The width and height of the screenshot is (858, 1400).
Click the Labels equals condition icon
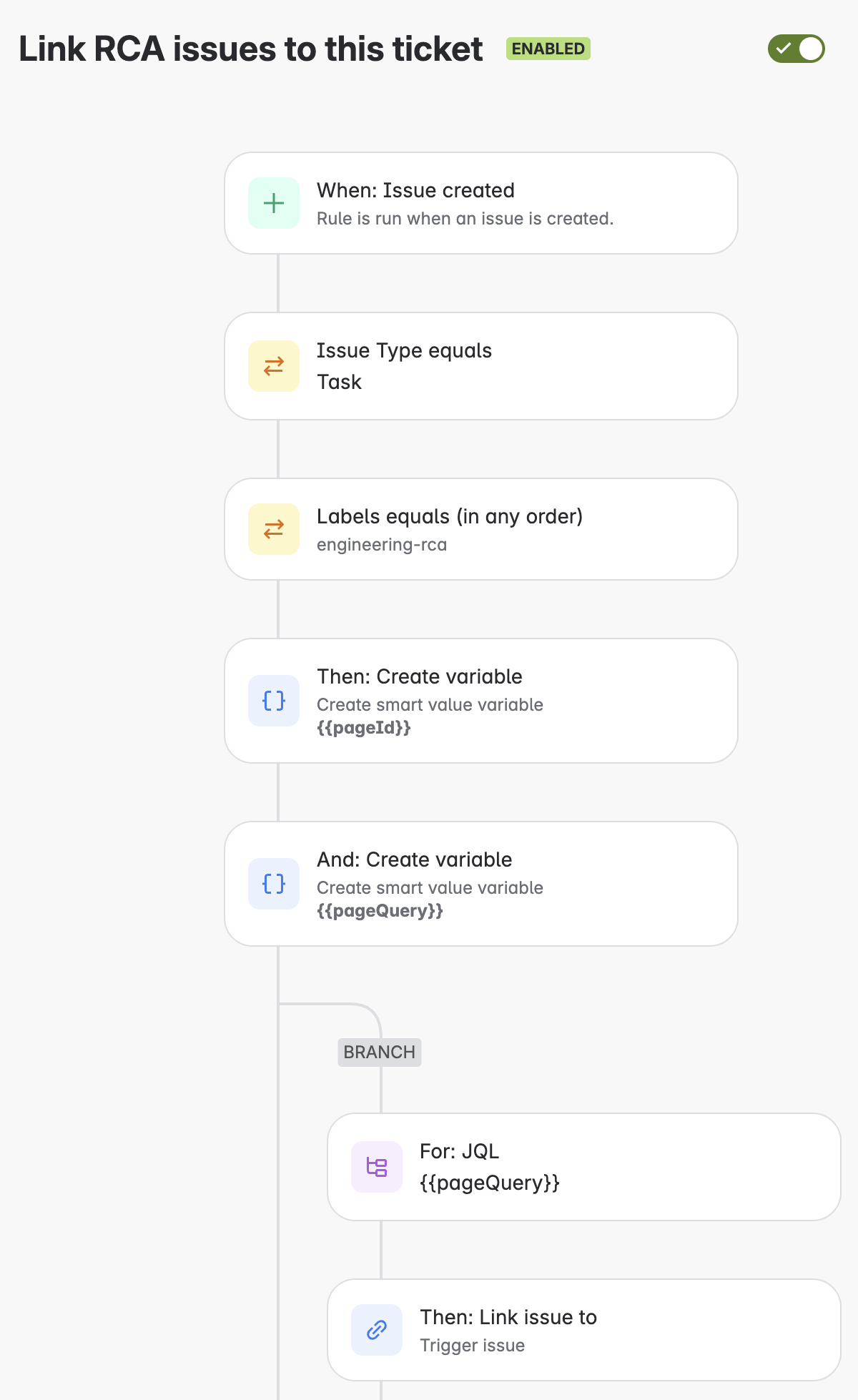point(273,529)
